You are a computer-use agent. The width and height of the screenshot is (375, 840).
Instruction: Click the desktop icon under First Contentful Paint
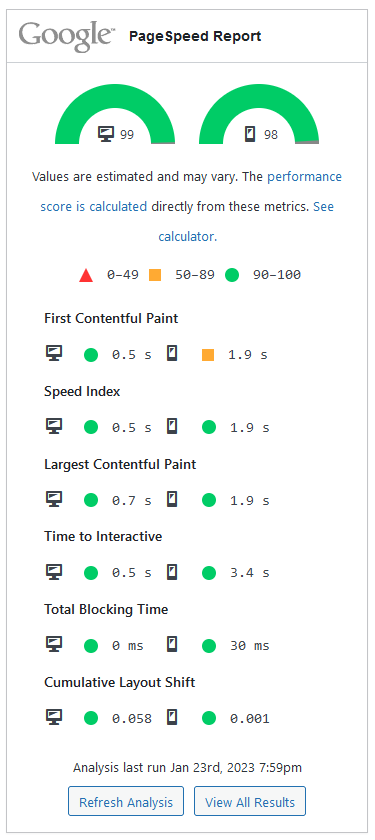point(54,354)
